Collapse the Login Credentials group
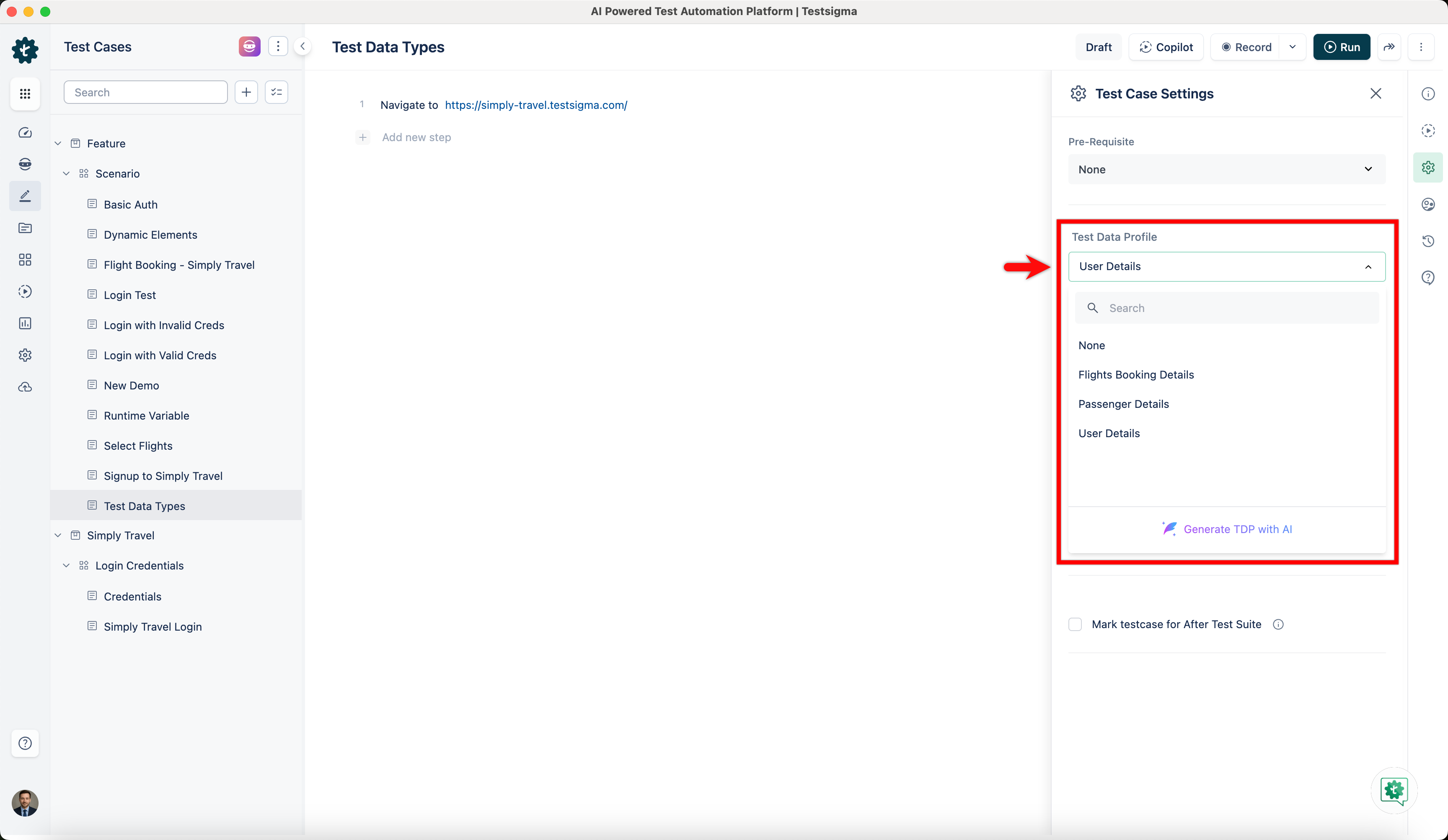 [x=66, y=566]
